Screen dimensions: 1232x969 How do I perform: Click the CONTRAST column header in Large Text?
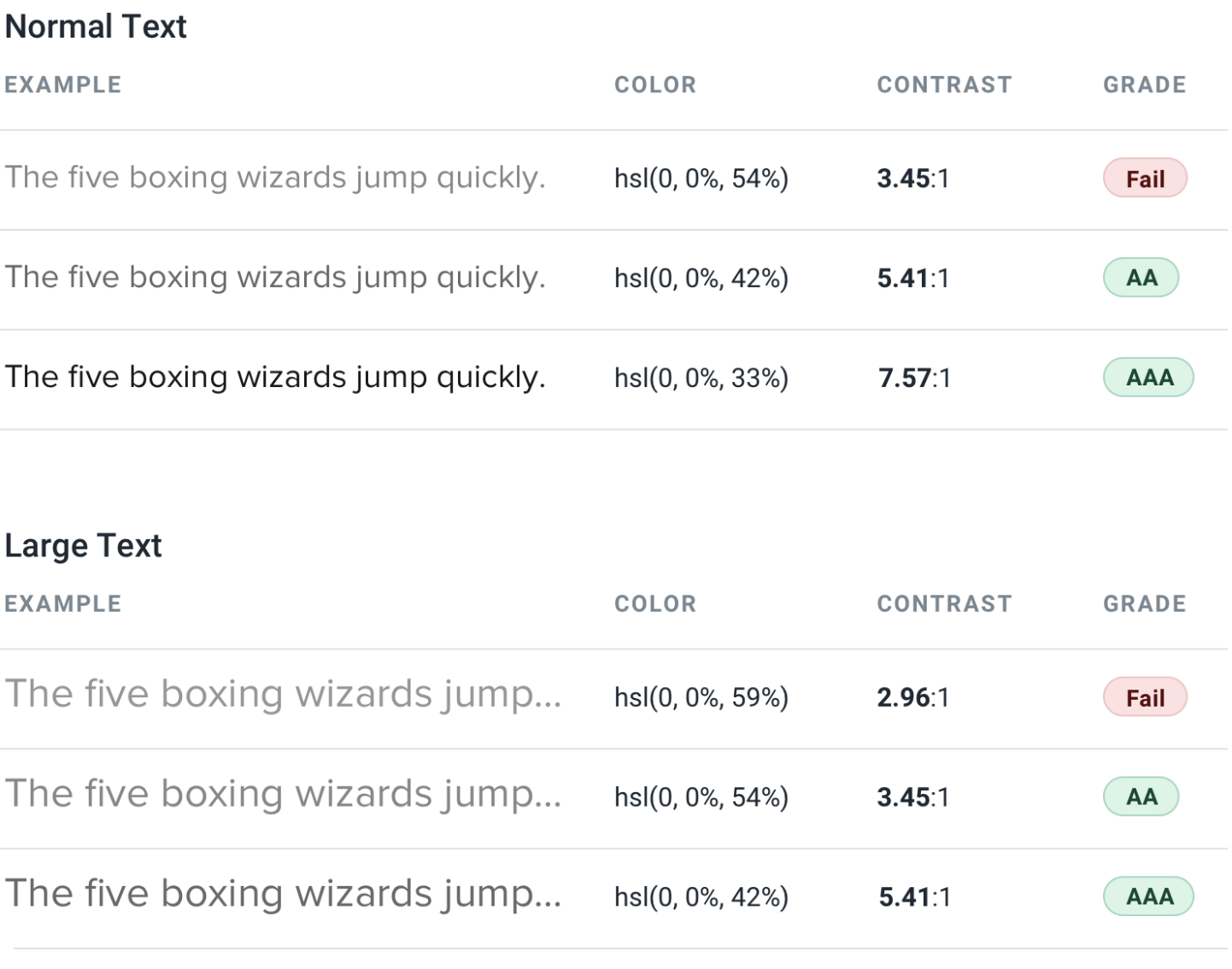pyautogui.click(x=944, y=603)
